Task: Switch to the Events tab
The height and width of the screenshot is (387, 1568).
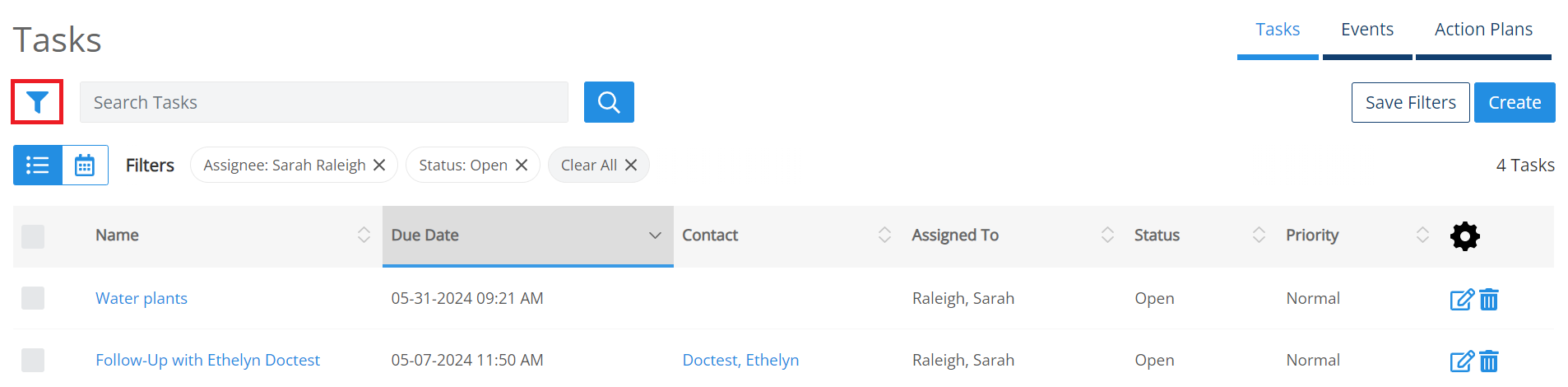Action: click(x=1366, y=30)
